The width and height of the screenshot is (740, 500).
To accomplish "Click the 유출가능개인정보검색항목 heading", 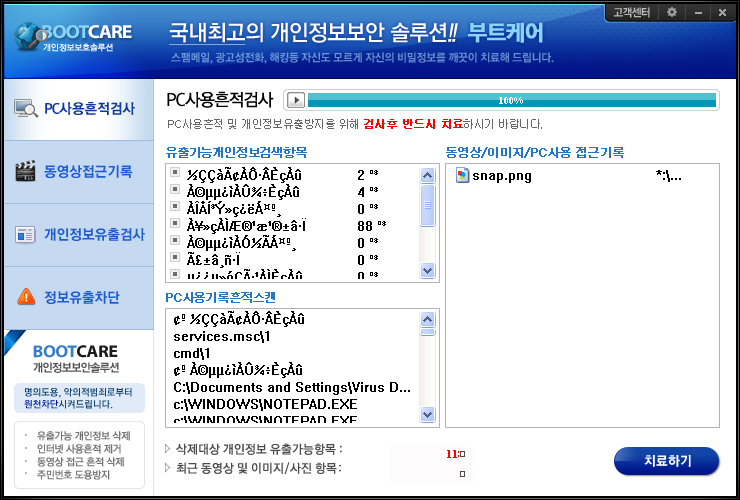I will (x=236, y=152).
